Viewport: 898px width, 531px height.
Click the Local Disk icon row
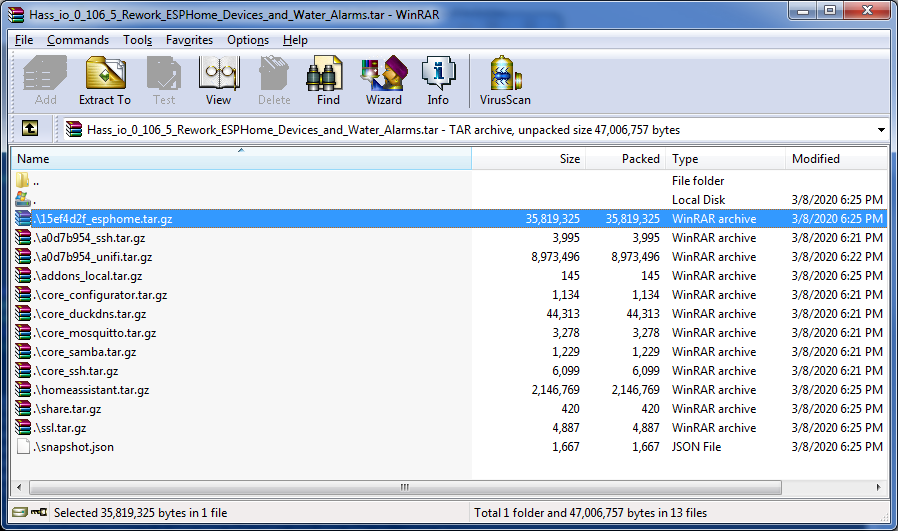[23, 199]
